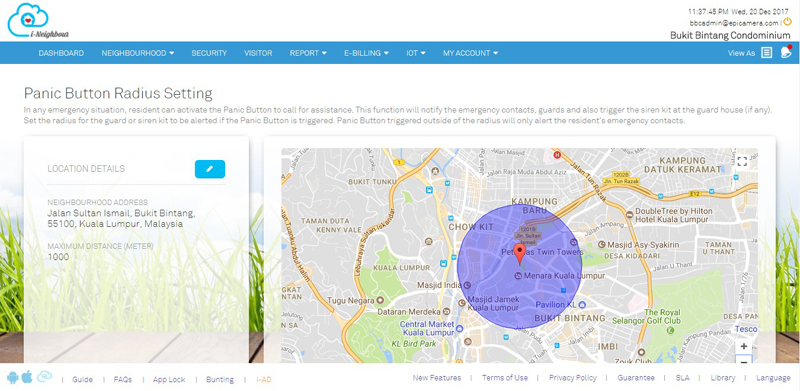This screenshot has height=391, width=800.
Task: Expand the Report dropdown menu
Action: point(308,53)
